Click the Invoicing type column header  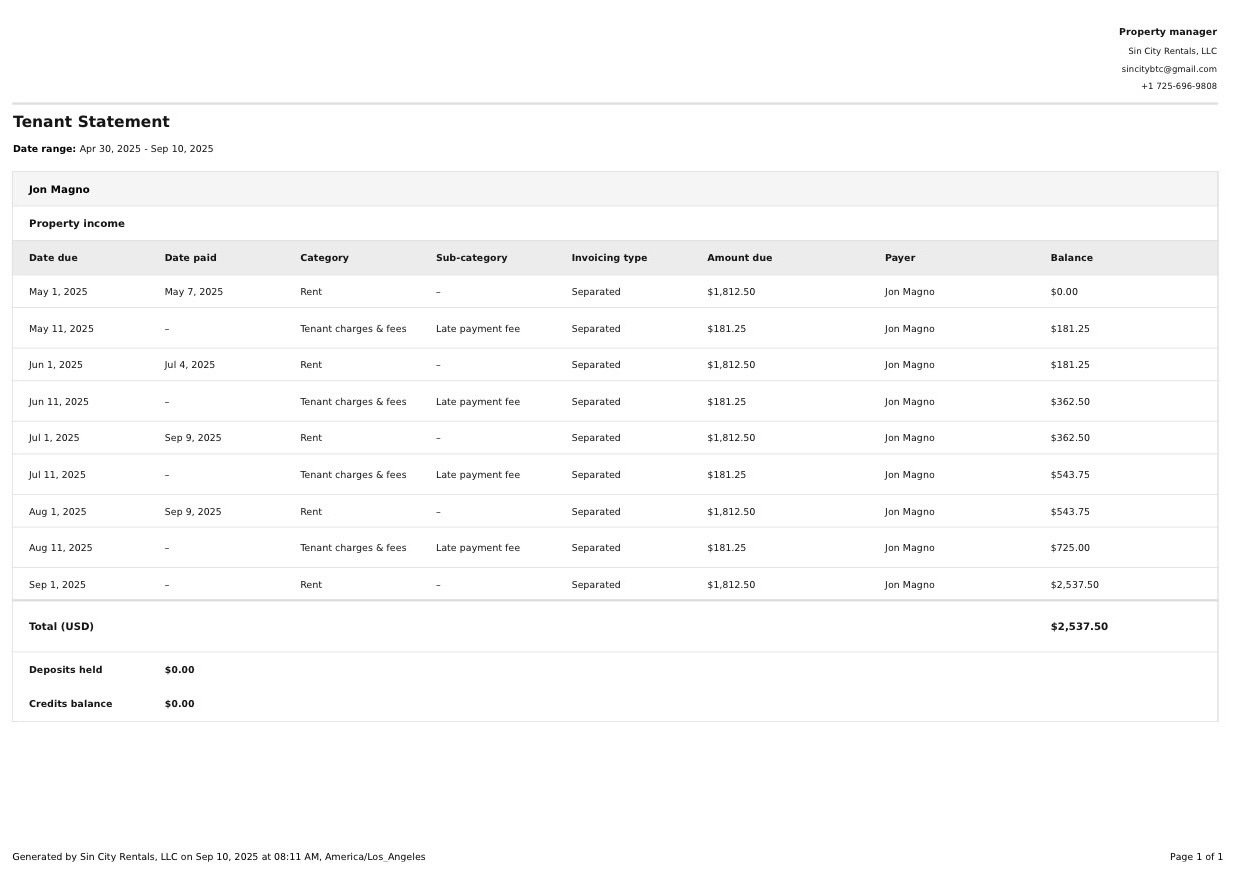tap(609, 258)
